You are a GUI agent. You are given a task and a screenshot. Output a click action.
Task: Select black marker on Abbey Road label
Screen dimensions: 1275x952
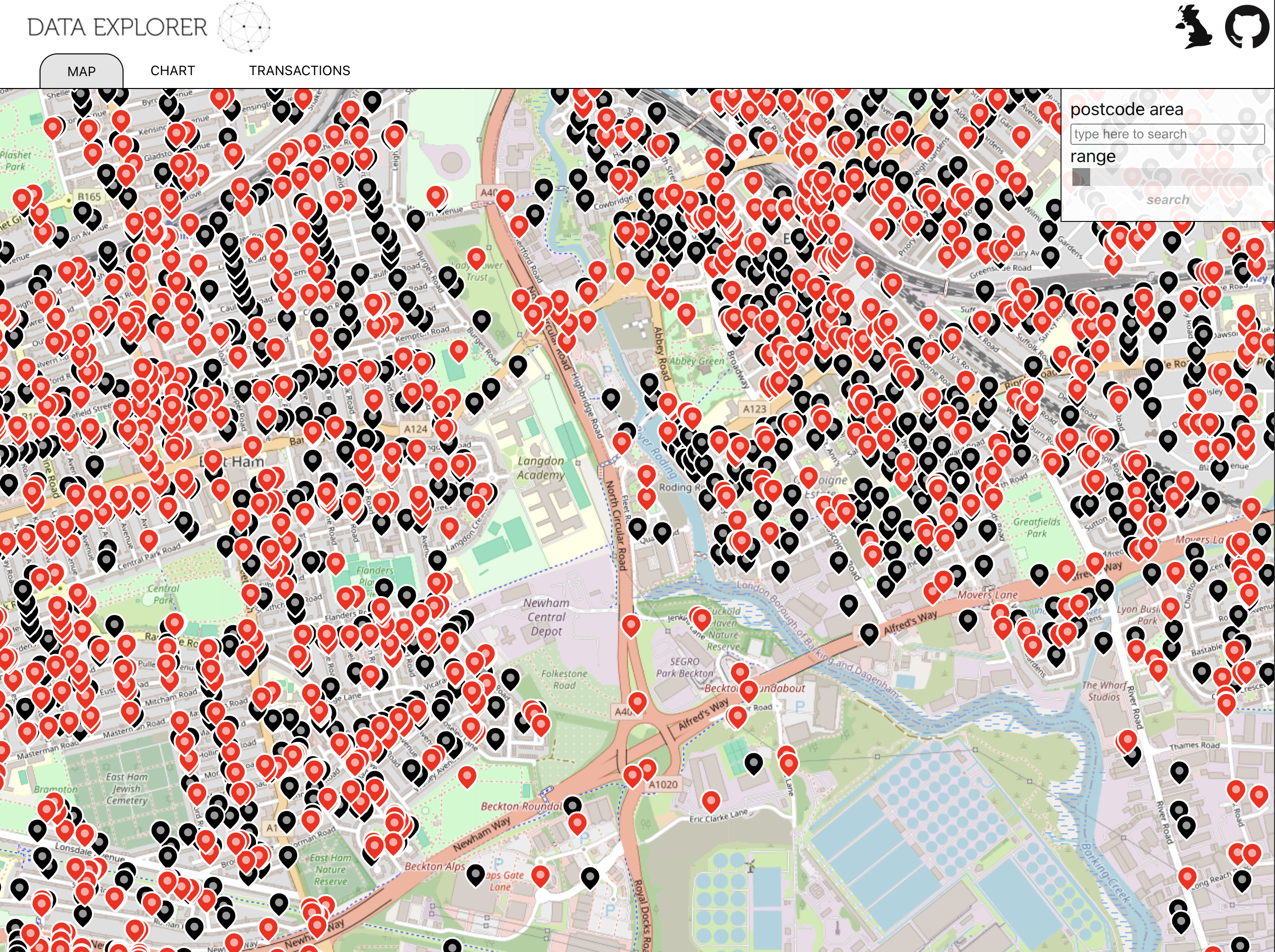coord(649,382)
